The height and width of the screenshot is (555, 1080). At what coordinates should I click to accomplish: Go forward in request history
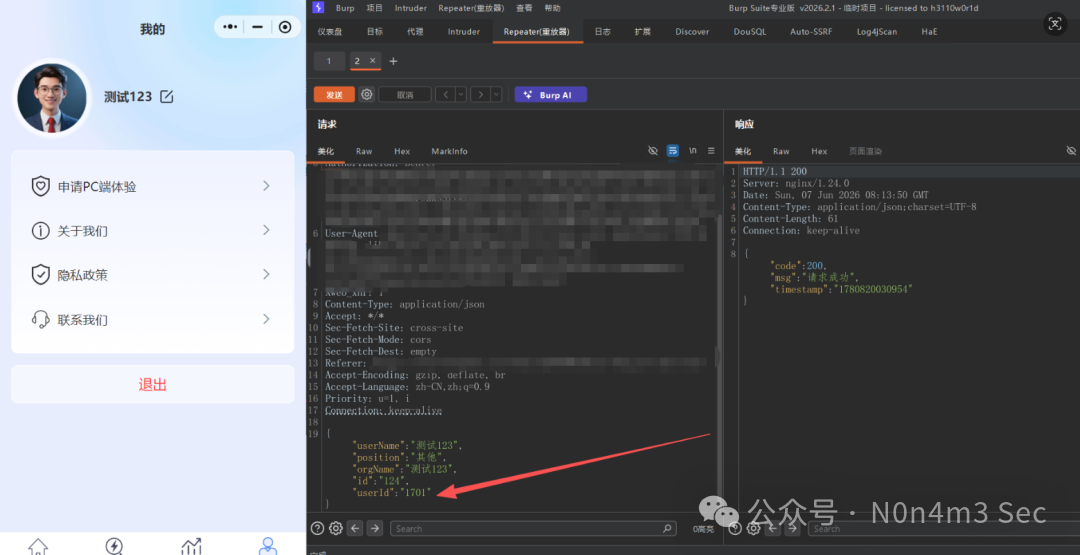pyautogui.click(x=480, y=94)
